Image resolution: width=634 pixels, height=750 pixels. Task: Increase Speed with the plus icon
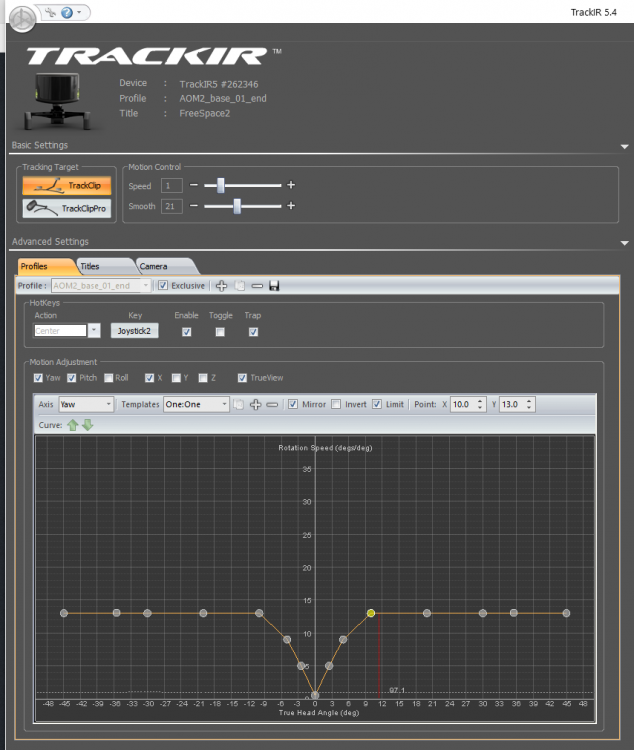(x=291, y=185)
